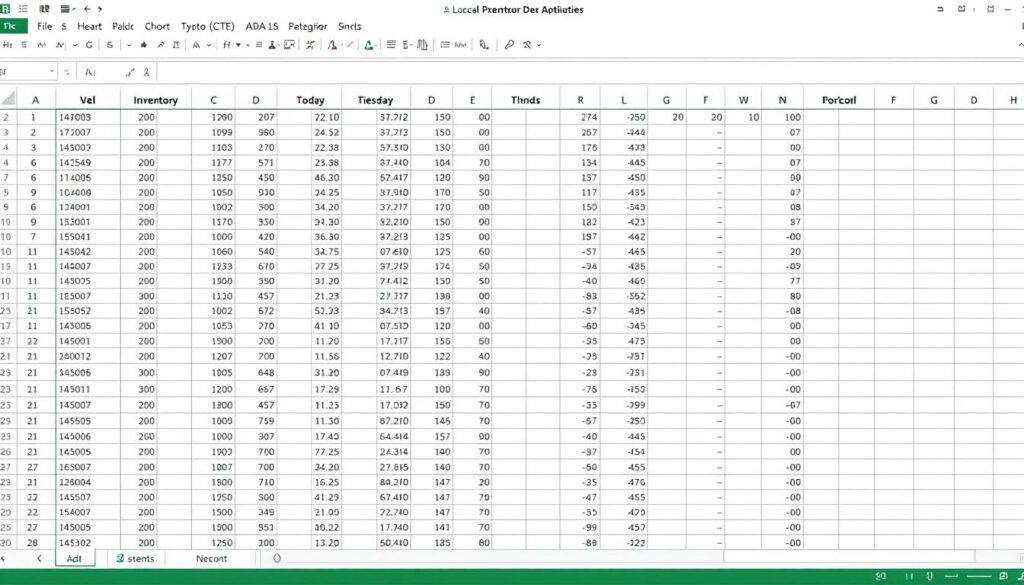
Task: Click the red underlined A font color icon
Action: tap(332, 45)
